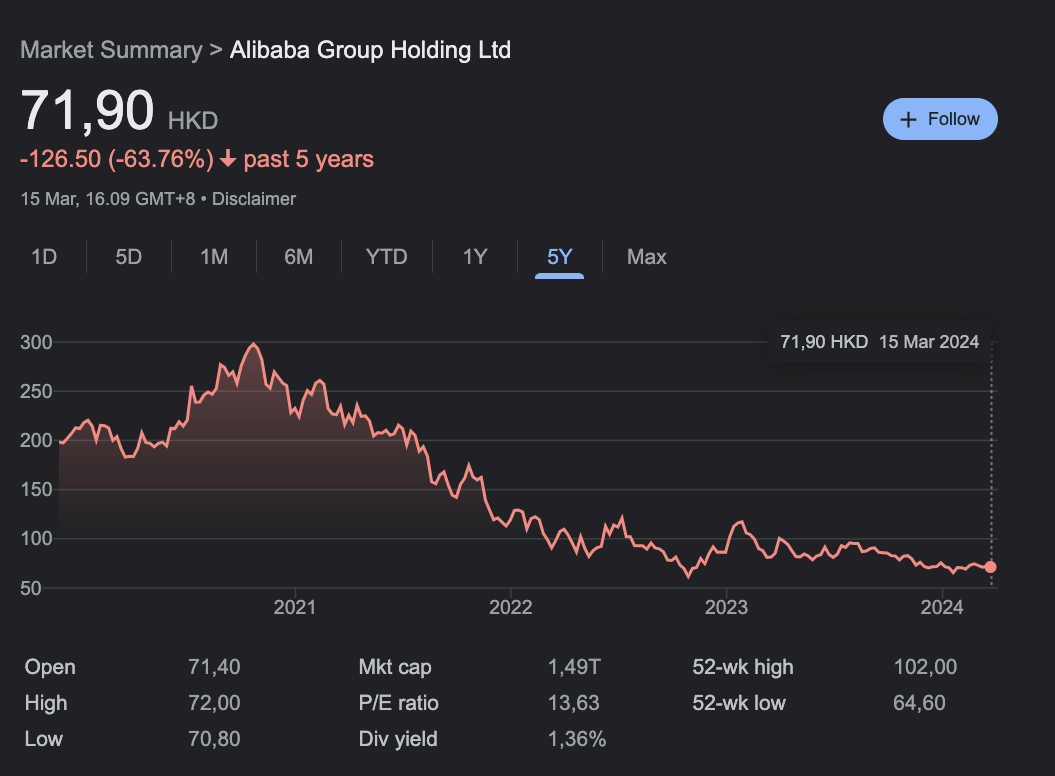The image size is (1055, 776).
Task: Click the 71,90 HKD chart tooltip
Action: coord(879,342)
